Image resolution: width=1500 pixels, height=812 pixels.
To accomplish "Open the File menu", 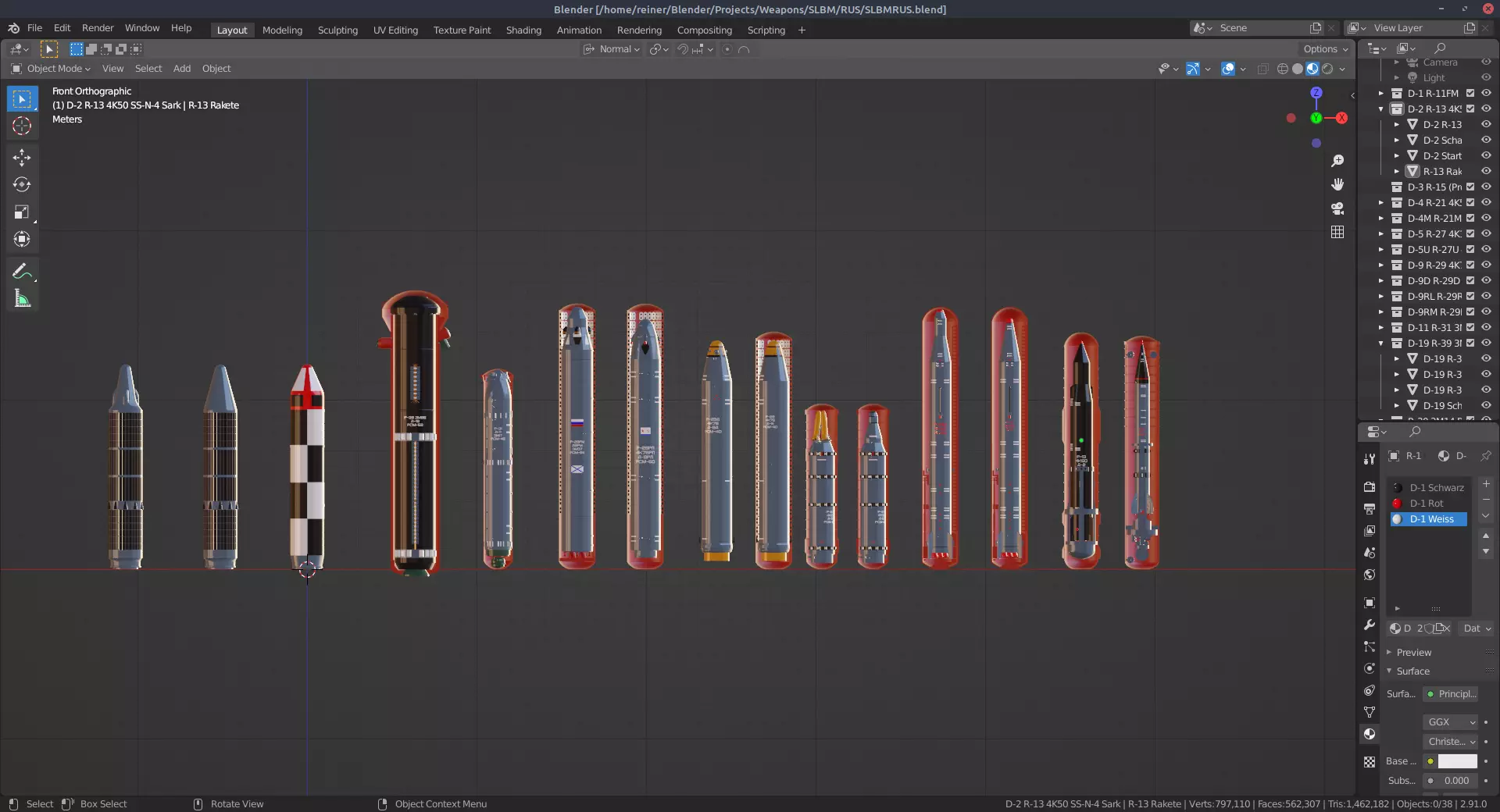I will pos(34,28).
